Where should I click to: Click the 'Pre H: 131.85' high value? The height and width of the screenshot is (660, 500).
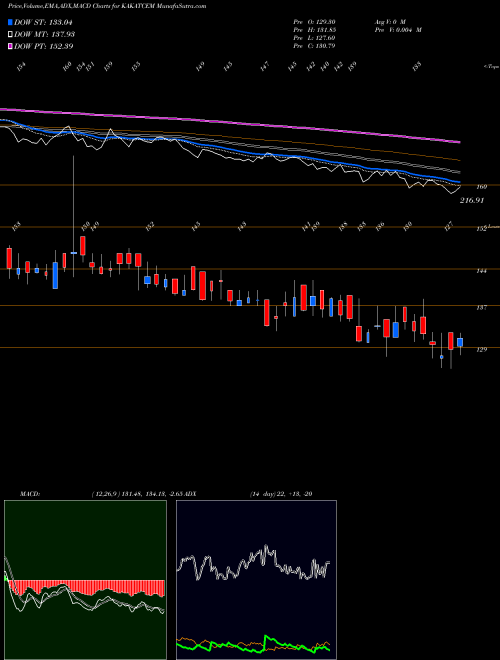tap(314, 30)
